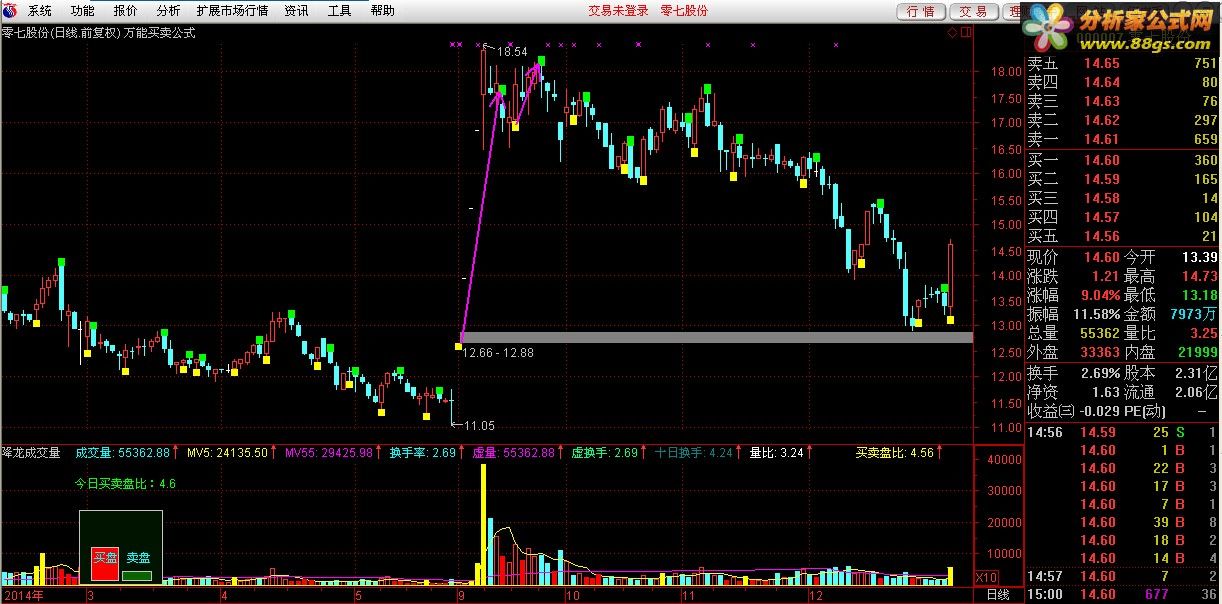Click the chart title 零七股份(日线,前复权)
The image size is (1222, 604).
coord(59,33)
